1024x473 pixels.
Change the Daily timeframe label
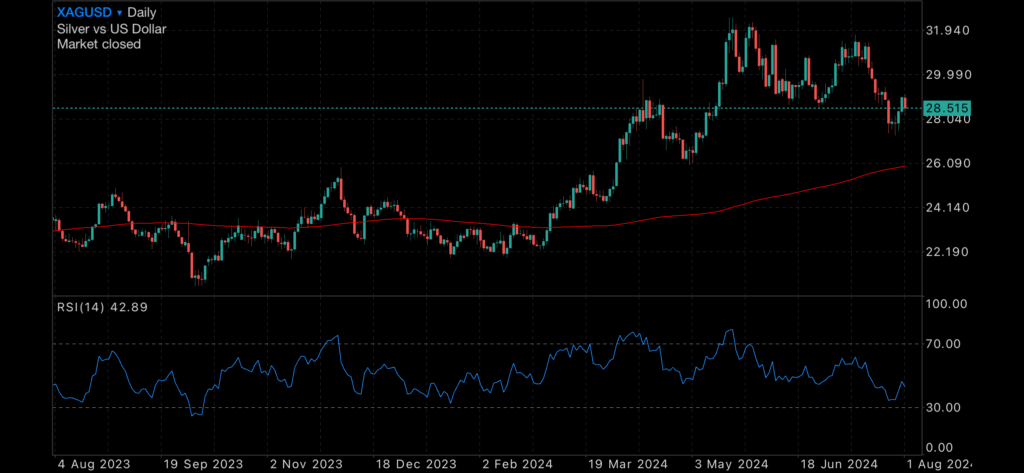point(142,12)
